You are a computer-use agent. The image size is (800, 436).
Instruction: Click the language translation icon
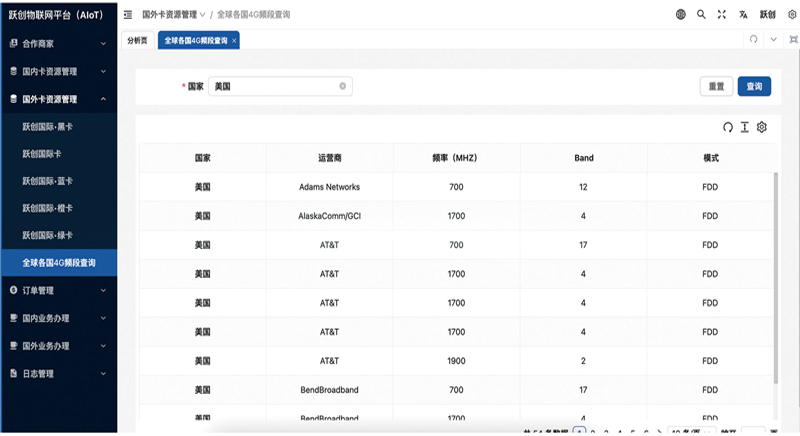[743, 15]
